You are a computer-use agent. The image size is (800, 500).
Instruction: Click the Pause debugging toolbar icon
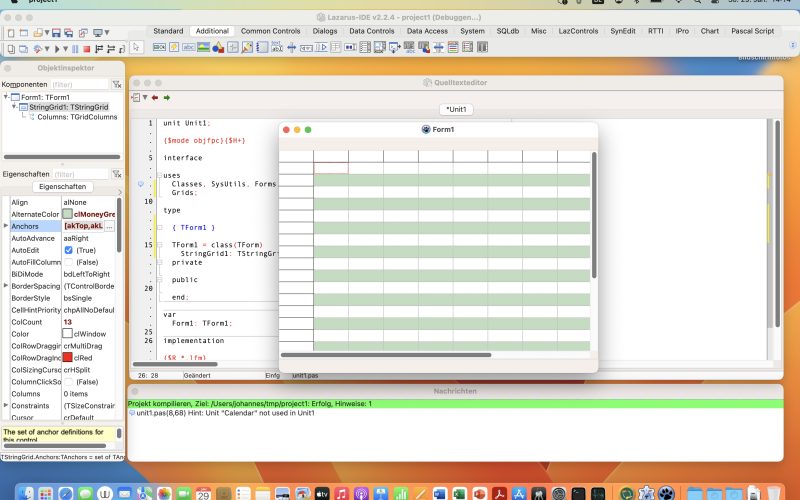point(75,48)
